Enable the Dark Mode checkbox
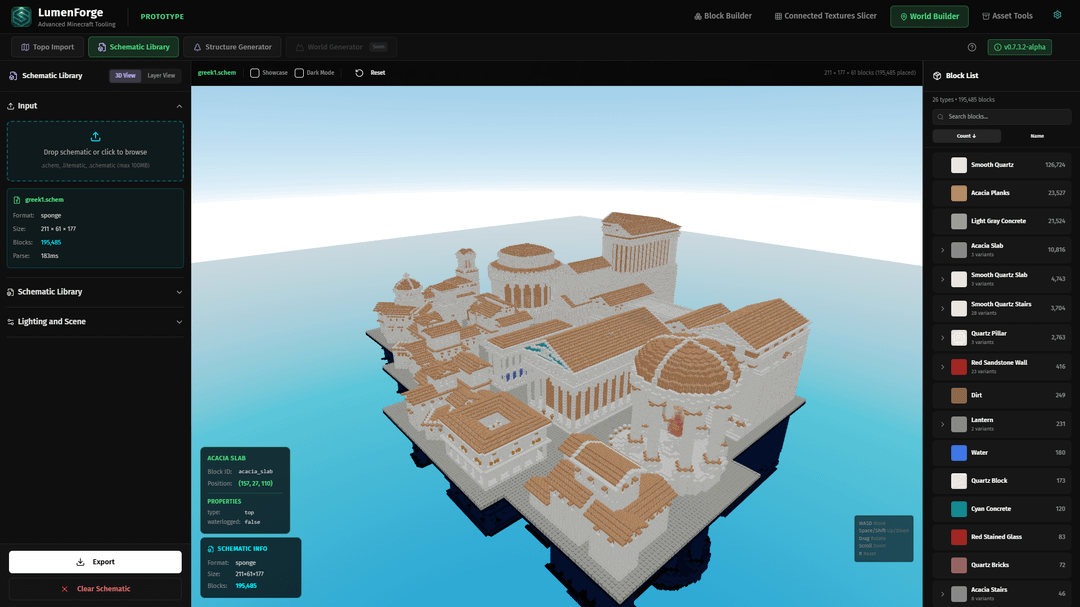The image size is (1080, 607). (x=299, y=73)
